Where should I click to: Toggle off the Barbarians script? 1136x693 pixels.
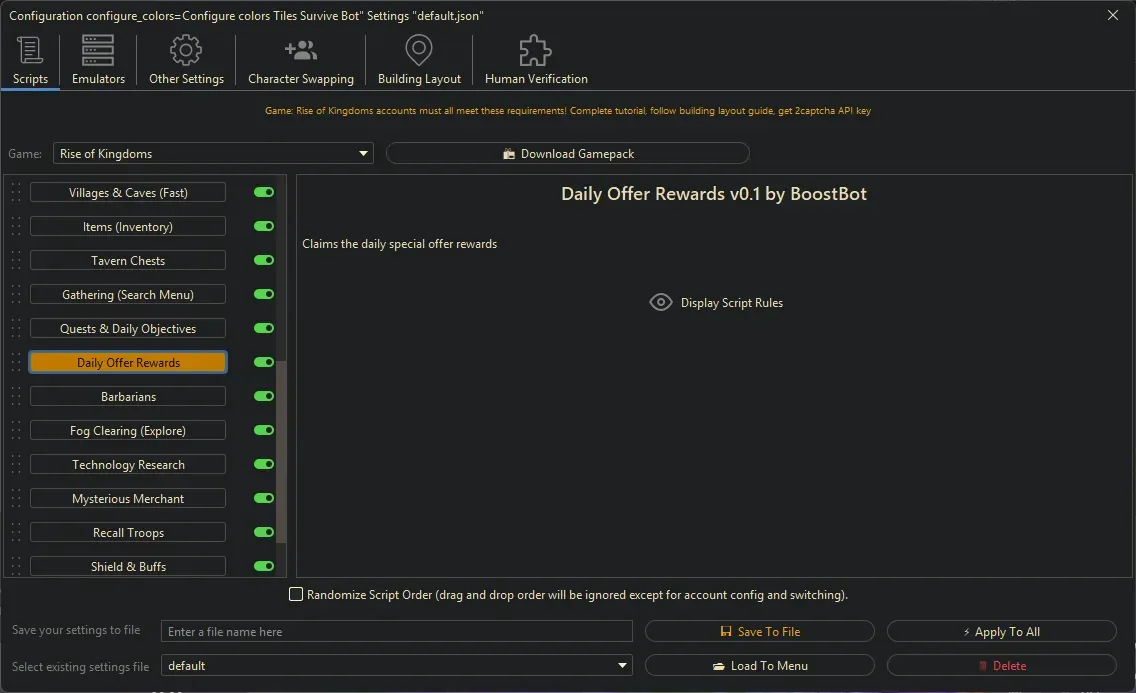click(x=263, y=396)
